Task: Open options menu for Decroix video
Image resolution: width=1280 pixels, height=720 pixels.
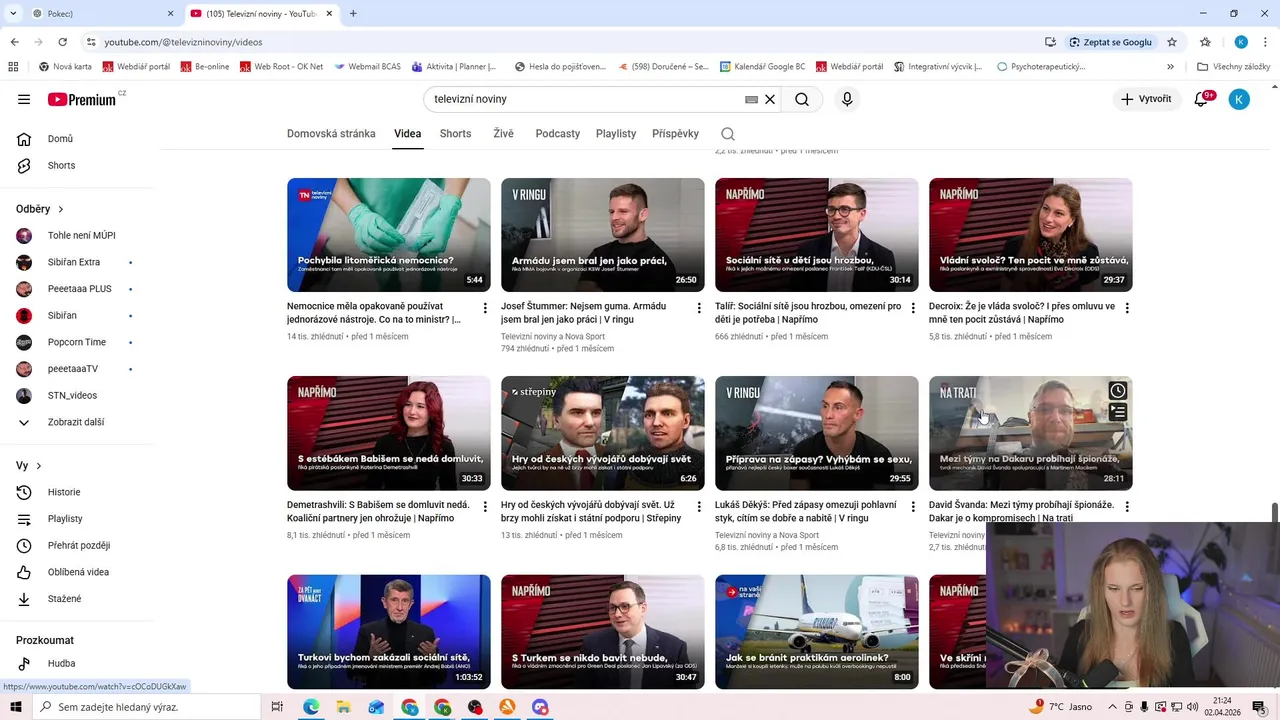Action: pyautogui.click(x=1127, y=308)
